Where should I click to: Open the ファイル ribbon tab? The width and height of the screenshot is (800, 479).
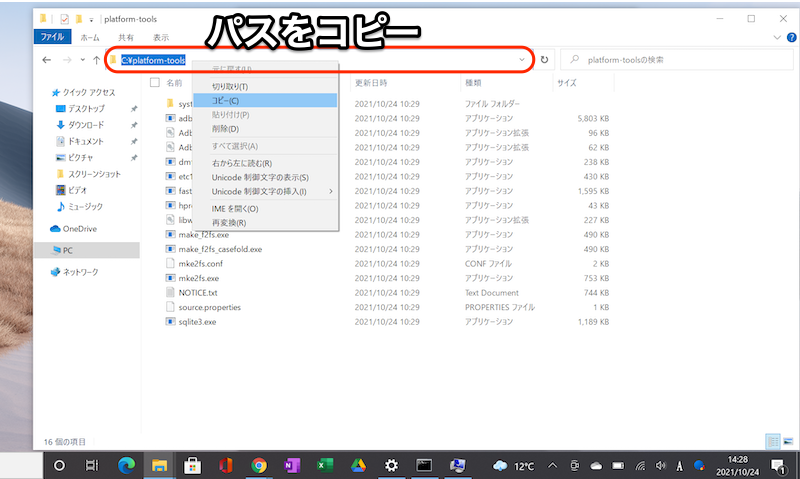[52, 37]
